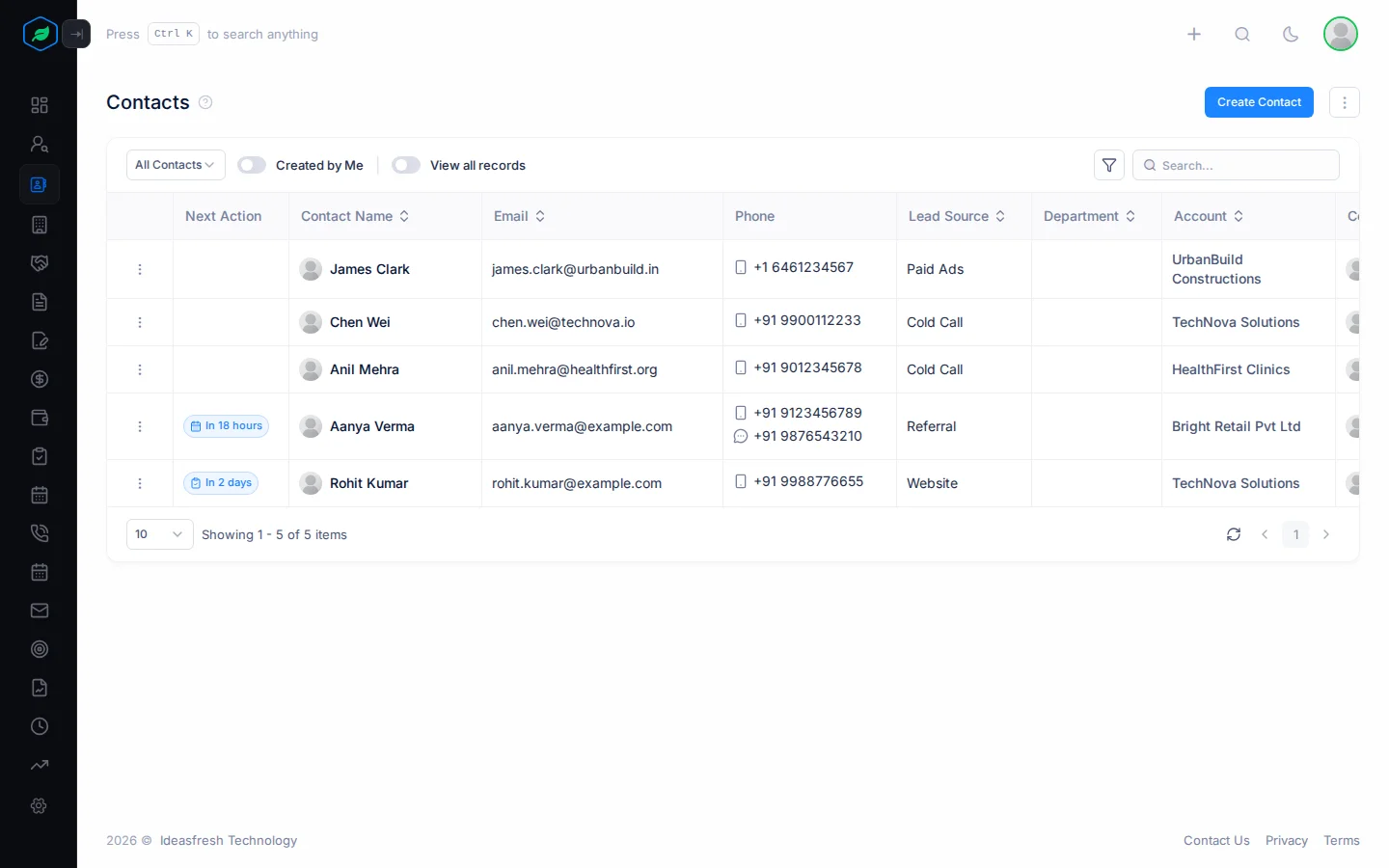Image resolution: width=1389 pixels, height=868 pixels.
Task: Open the All Contacts view dropdown
Action: (176, 165)
